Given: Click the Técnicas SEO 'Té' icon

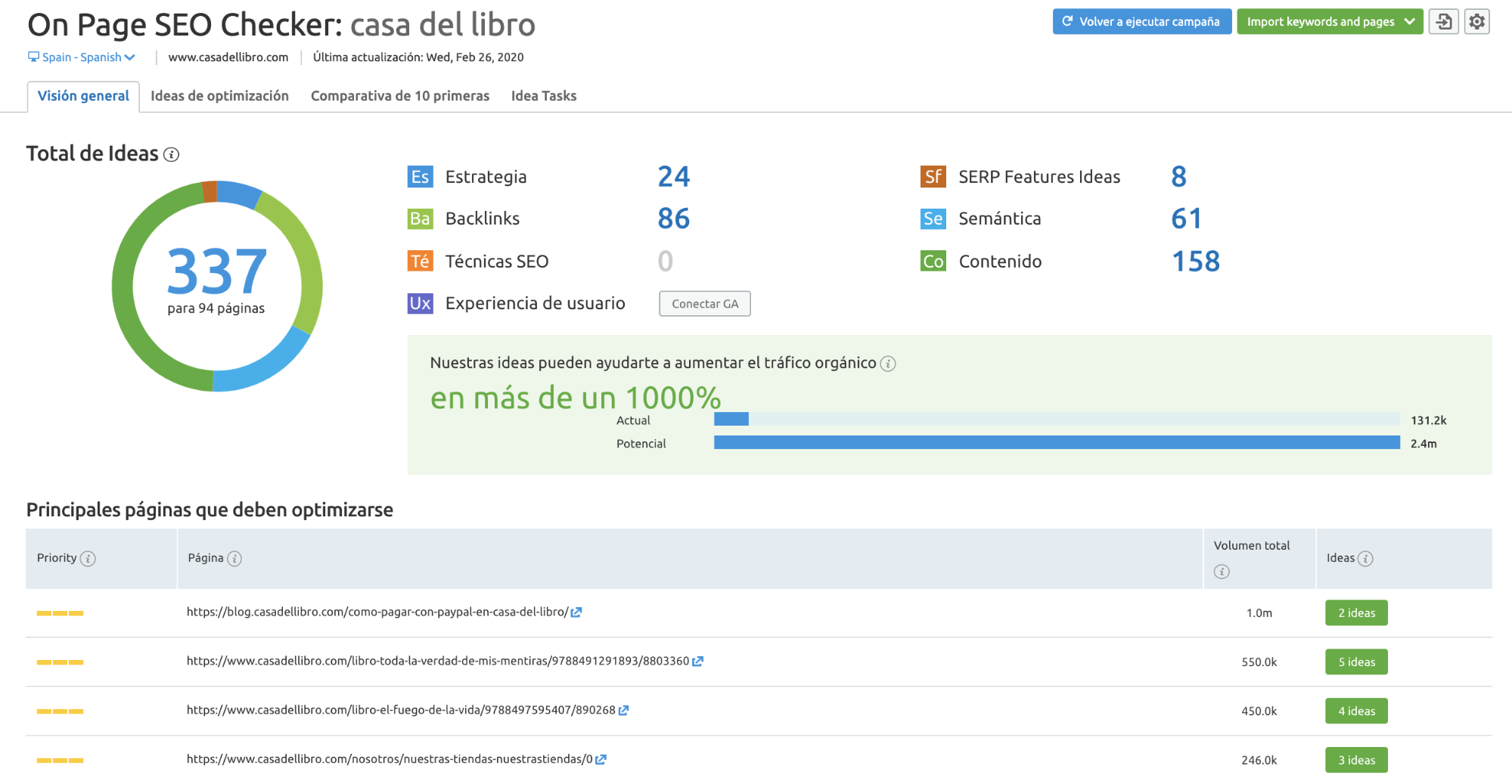Looking at the screenshot, I should pyautogui.click(x=420, y=262).
